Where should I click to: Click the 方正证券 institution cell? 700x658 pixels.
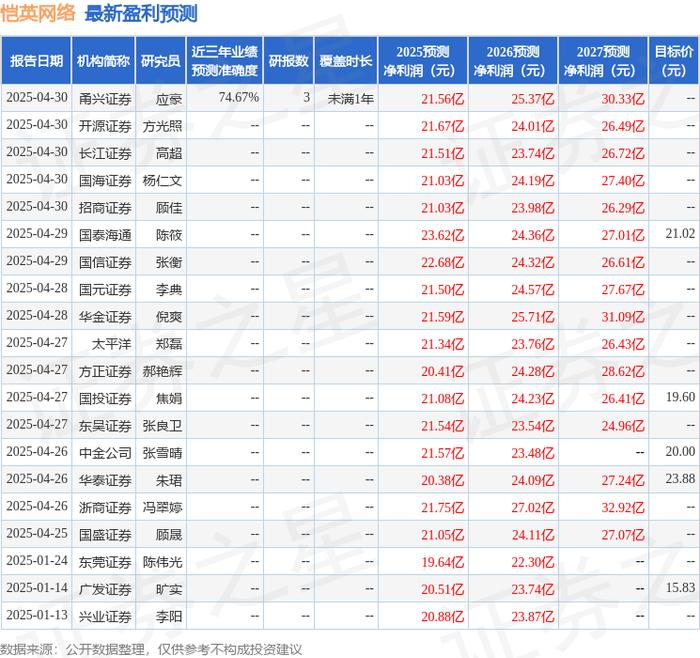point(105,371)
